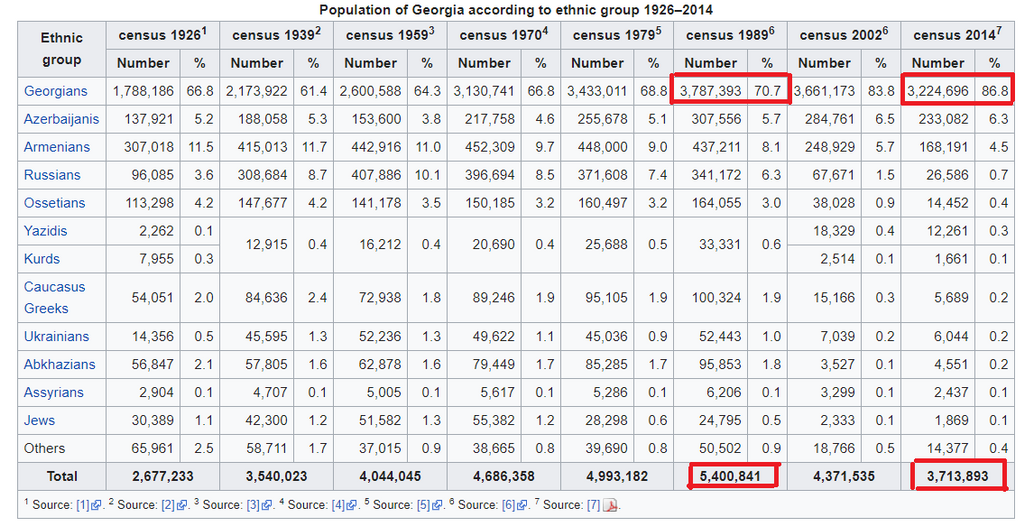Click the Georgians 2014 value 3,224,696

tap(938, 91)
